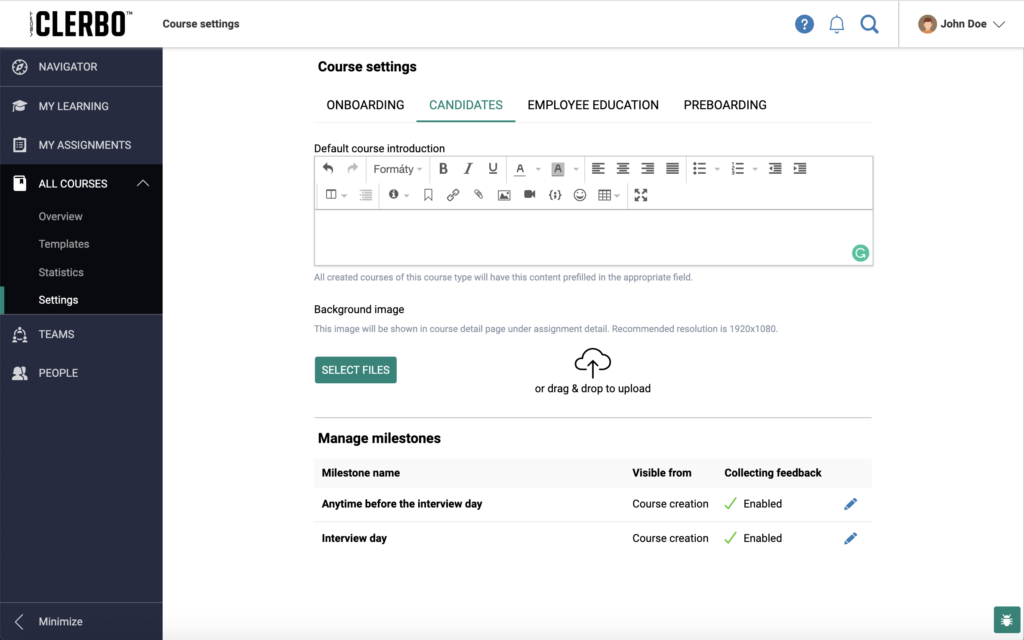
Task: Center align text
Action: pyautogui.click(x=622, y=168)
